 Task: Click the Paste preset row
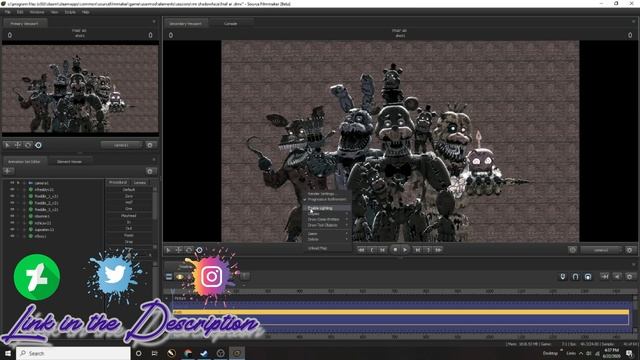[x=129, y=235]
